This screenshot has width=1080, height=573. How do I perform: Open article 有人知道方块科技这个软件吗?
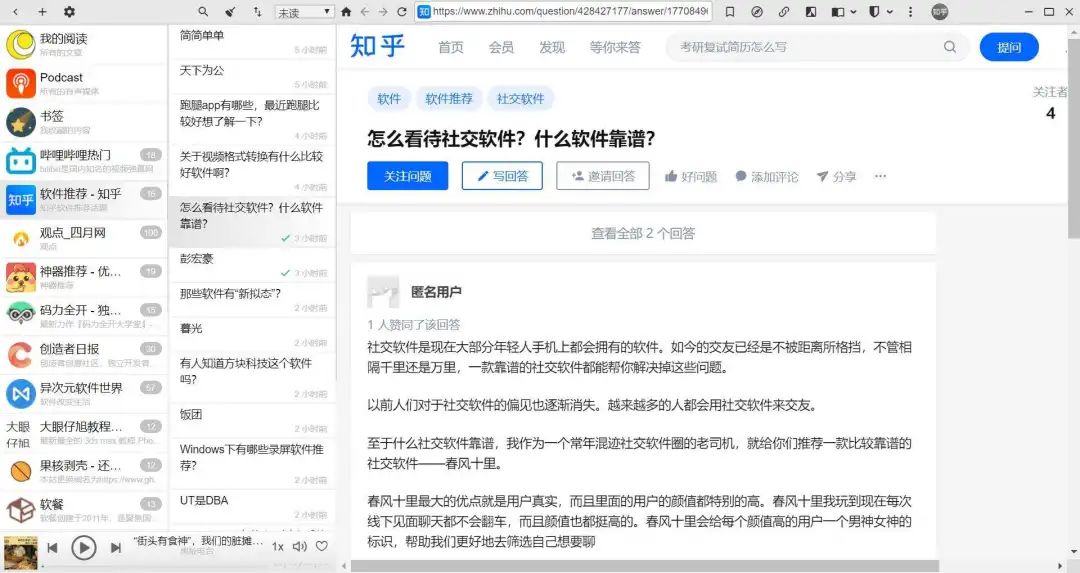pyautogui.click(x=252, y=376)
